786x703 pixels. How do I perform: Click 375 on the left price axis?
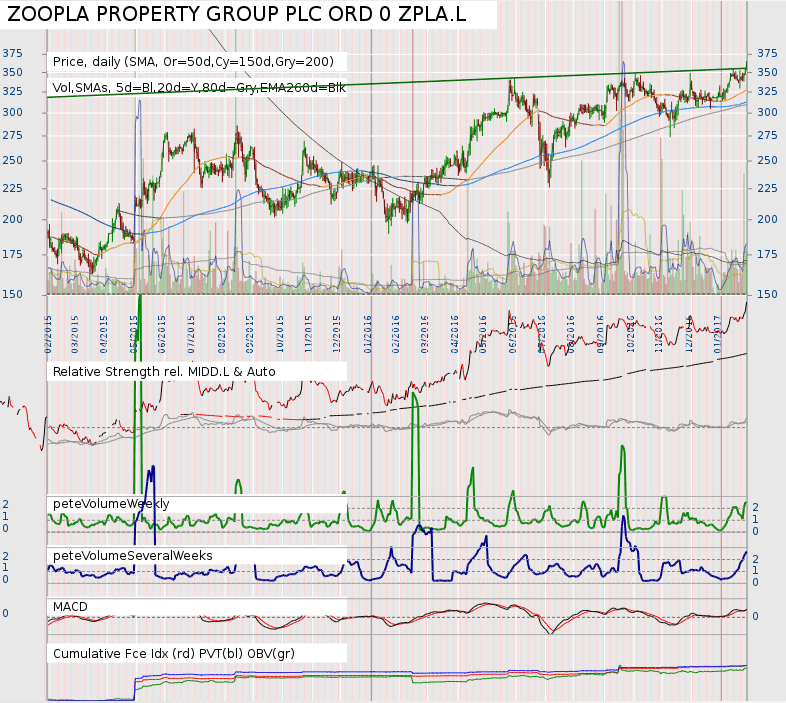[13, 53]
